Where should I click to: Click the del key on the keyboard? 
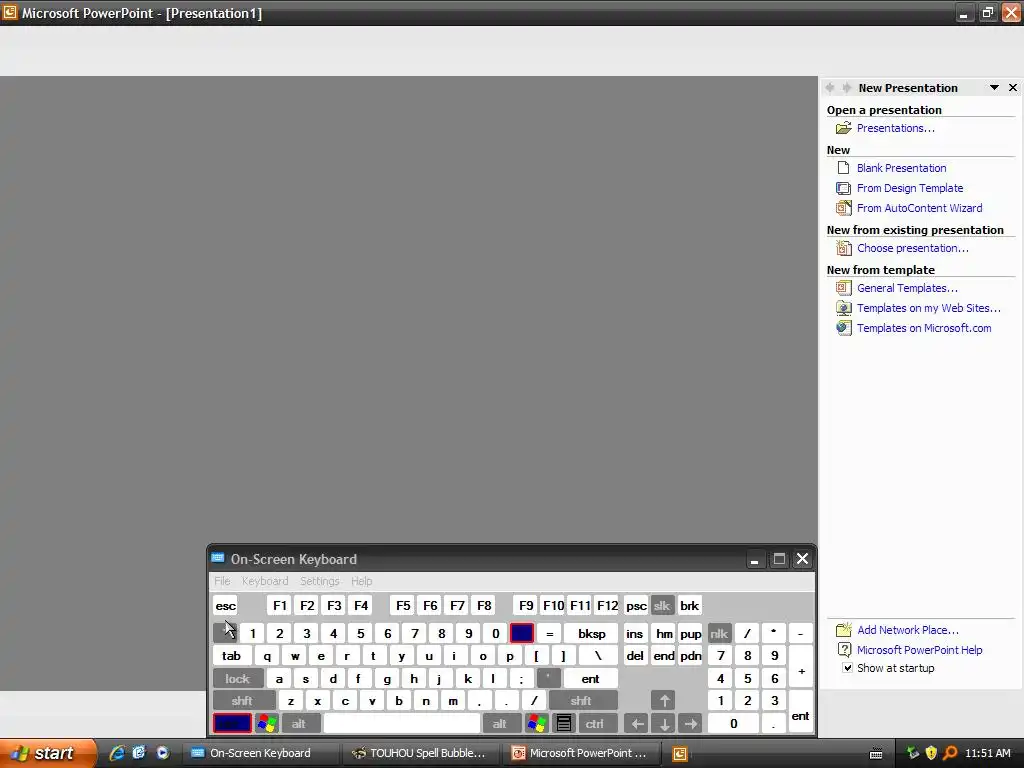(635, 656)
